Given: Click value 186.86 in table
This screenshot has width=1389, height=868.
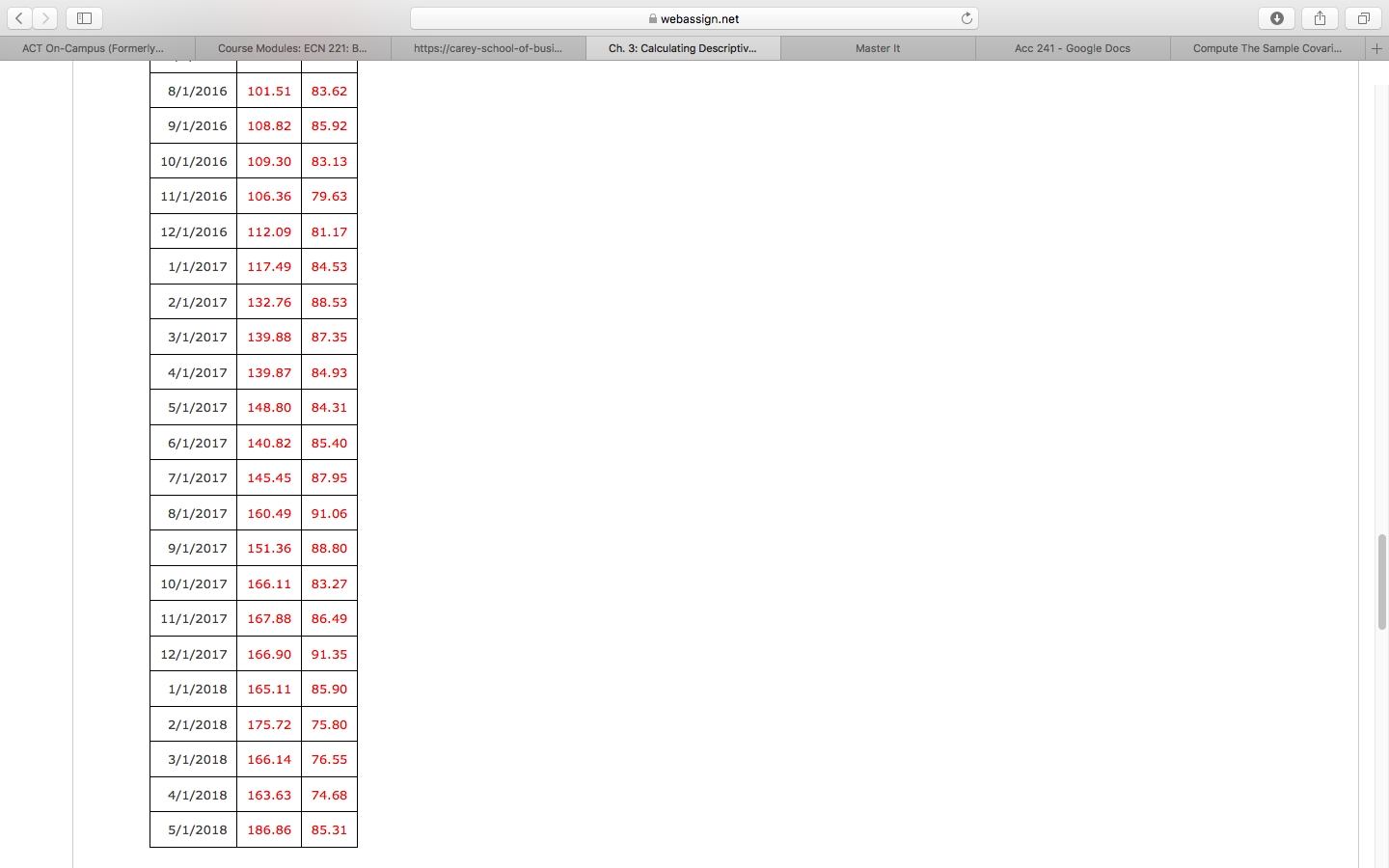Looking at the screenshot, I should [x=269, y=829].
